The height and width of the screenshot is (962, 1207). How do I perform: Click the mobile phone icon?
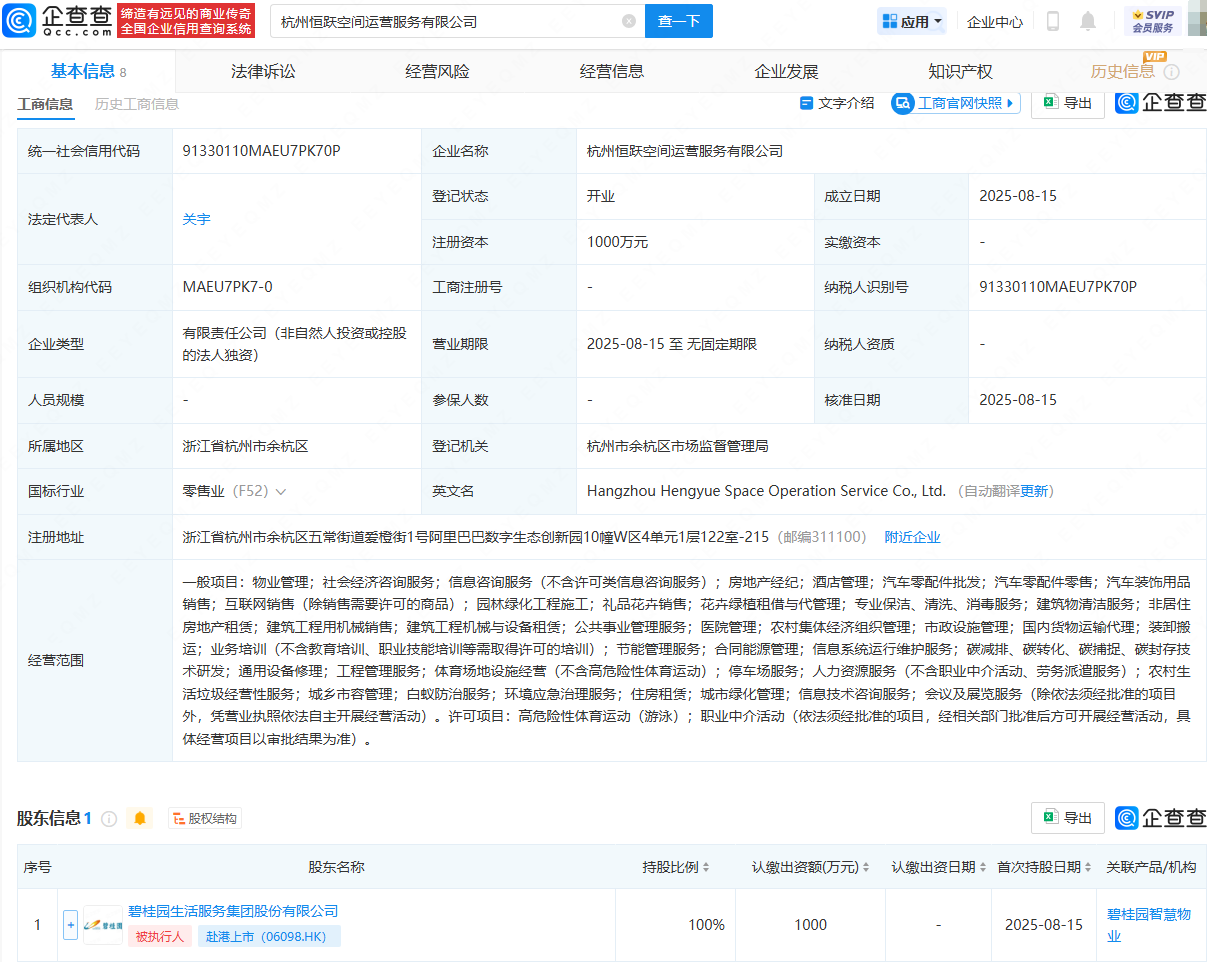pos(1053,21)
